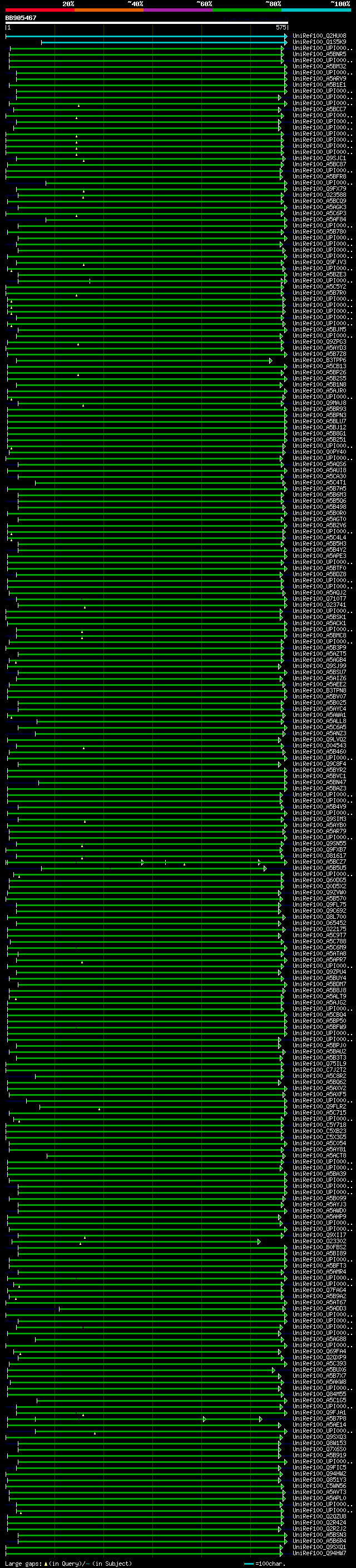Select hit UniRef100_Q9SJC1

319,159
